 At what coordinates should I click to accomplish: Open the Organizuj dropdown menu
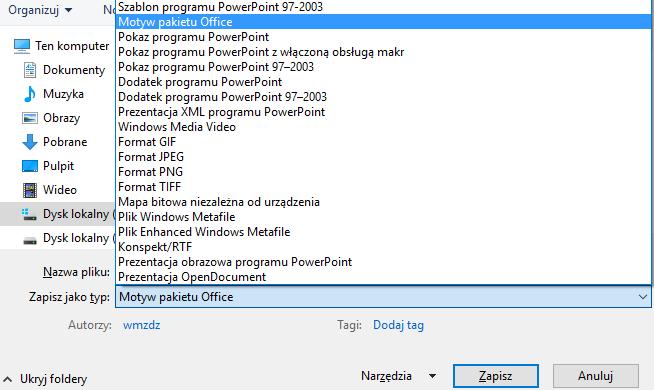point(40,10)
